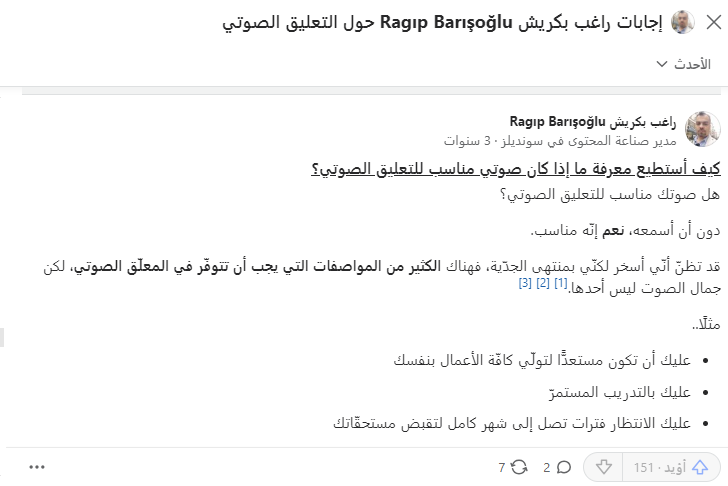Open the three-dots more options menu

(x=37, y=467)
